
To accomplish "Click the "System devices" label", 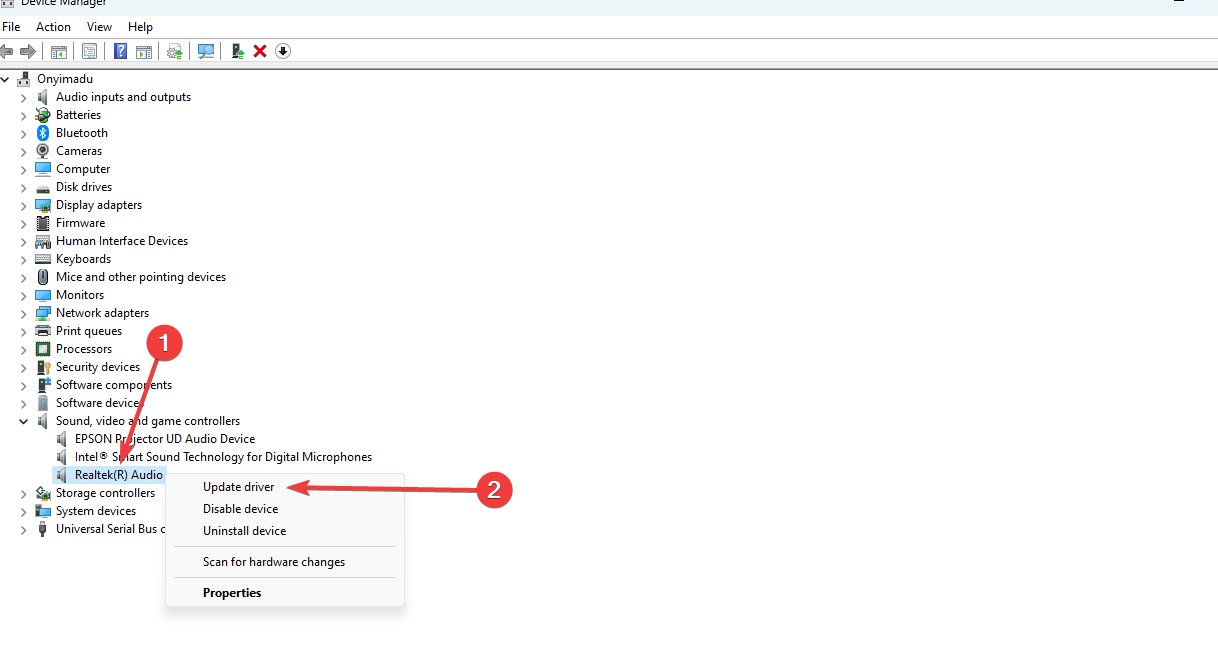I will click(x=96, y=511).
